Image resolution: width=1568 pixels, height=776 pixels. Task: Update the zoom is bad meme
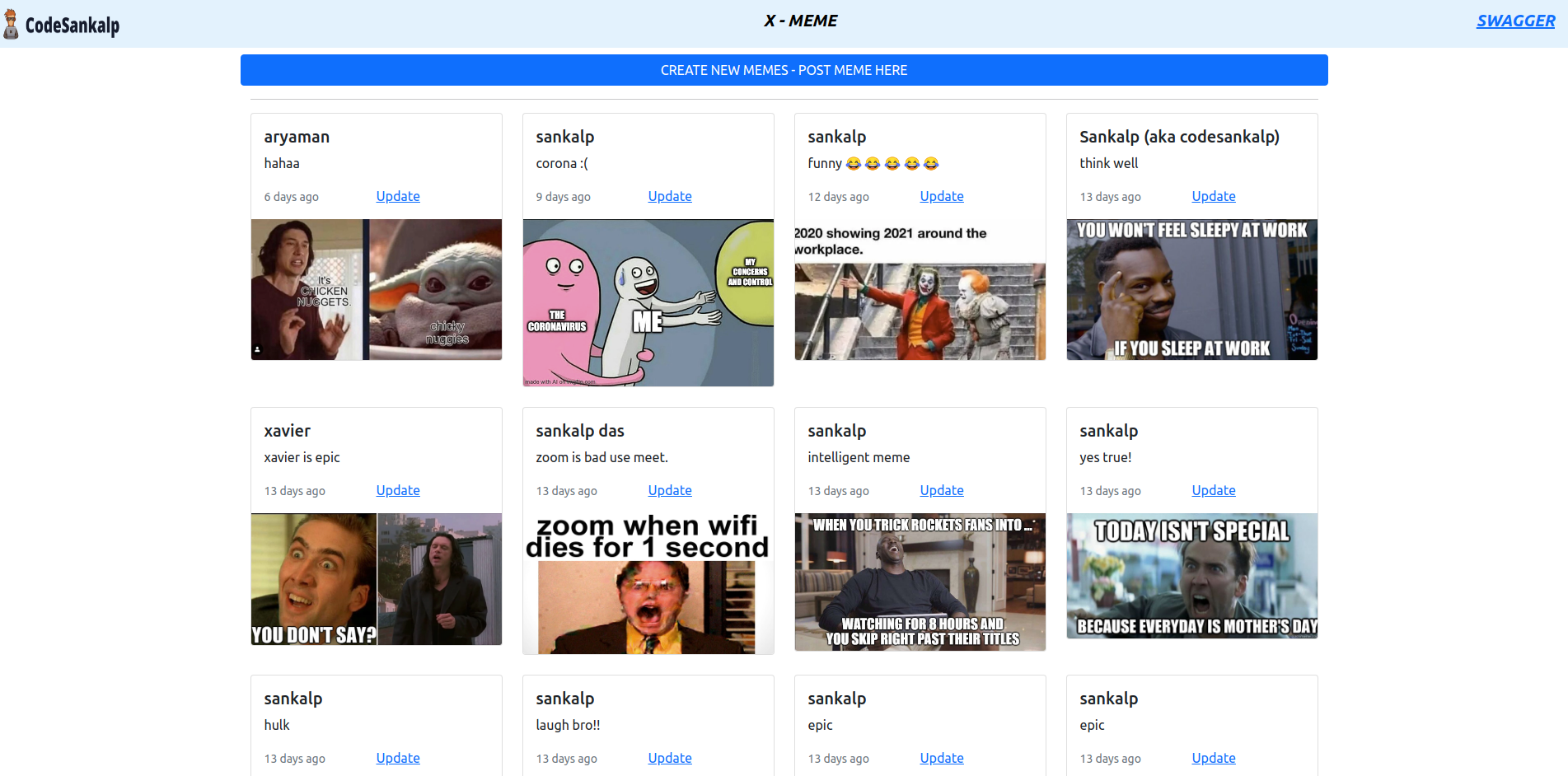pos(670,490)
